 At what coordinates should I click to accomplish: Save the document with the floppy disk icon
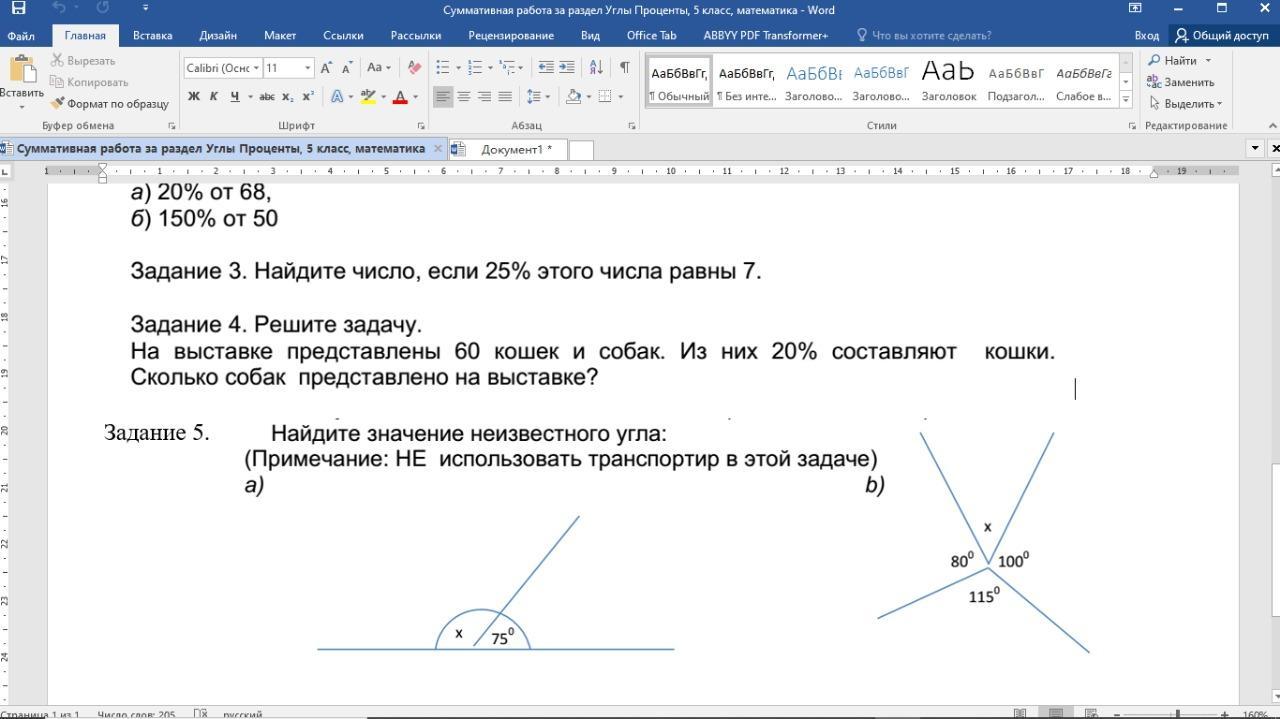18,8
